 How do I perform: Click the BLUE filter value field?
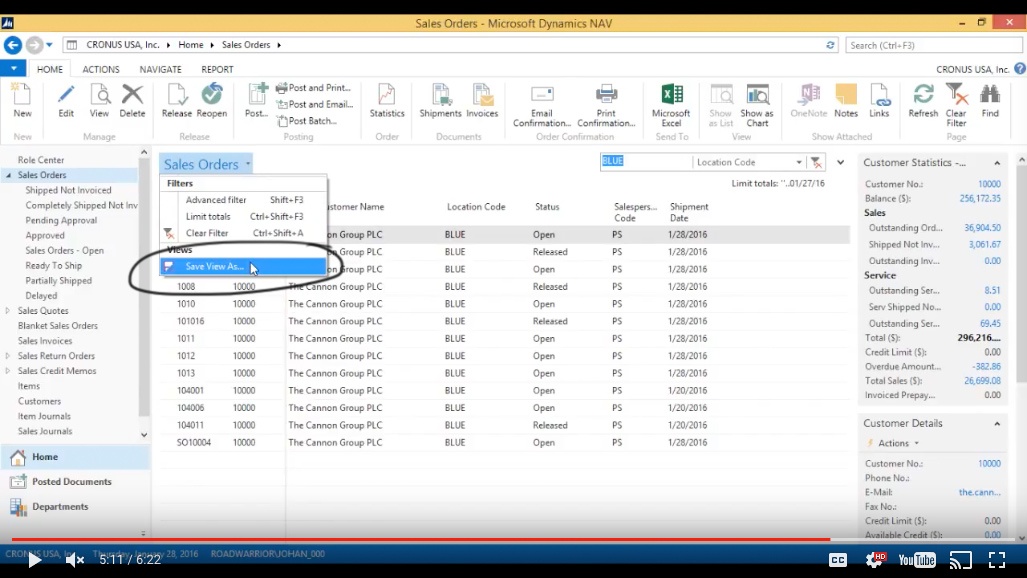(x=646, y=161)
